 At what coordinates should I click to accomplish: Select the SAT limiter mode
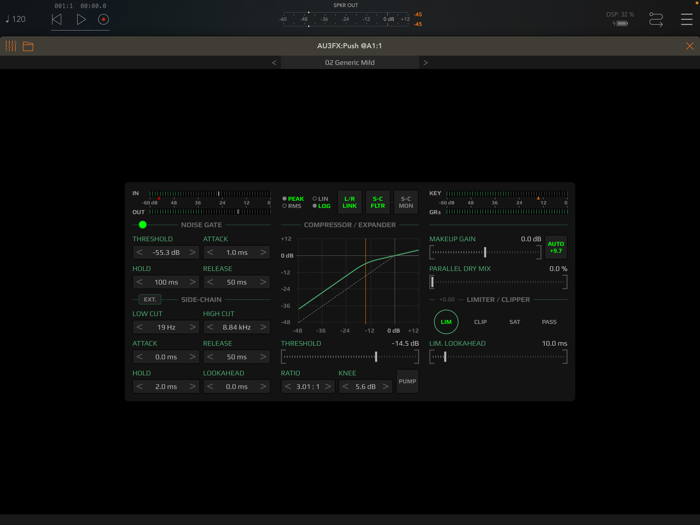(x=515, y=322)
